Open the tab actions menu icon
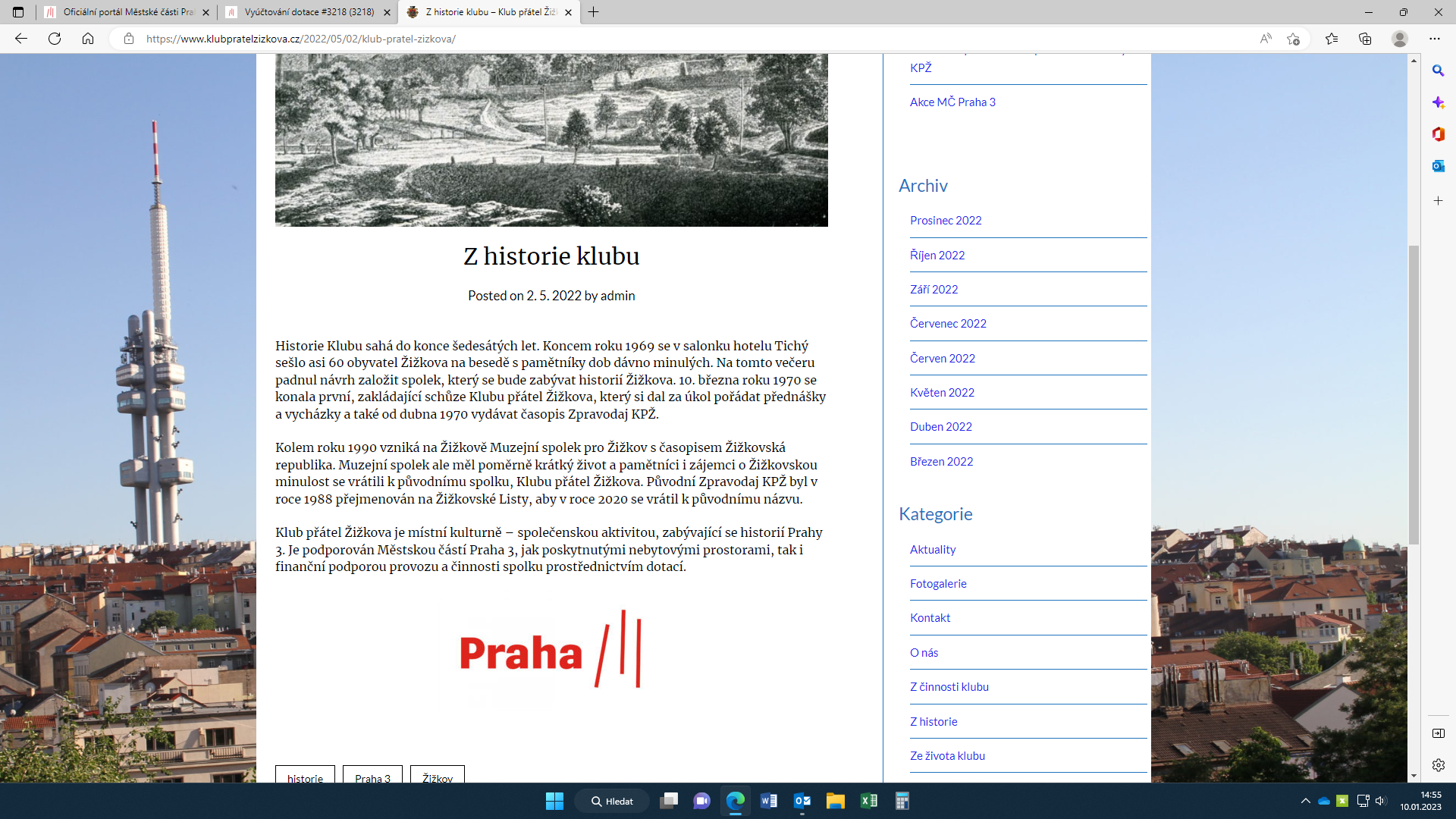Screen dimensions: 1456x819 click(x=18, y=12)
